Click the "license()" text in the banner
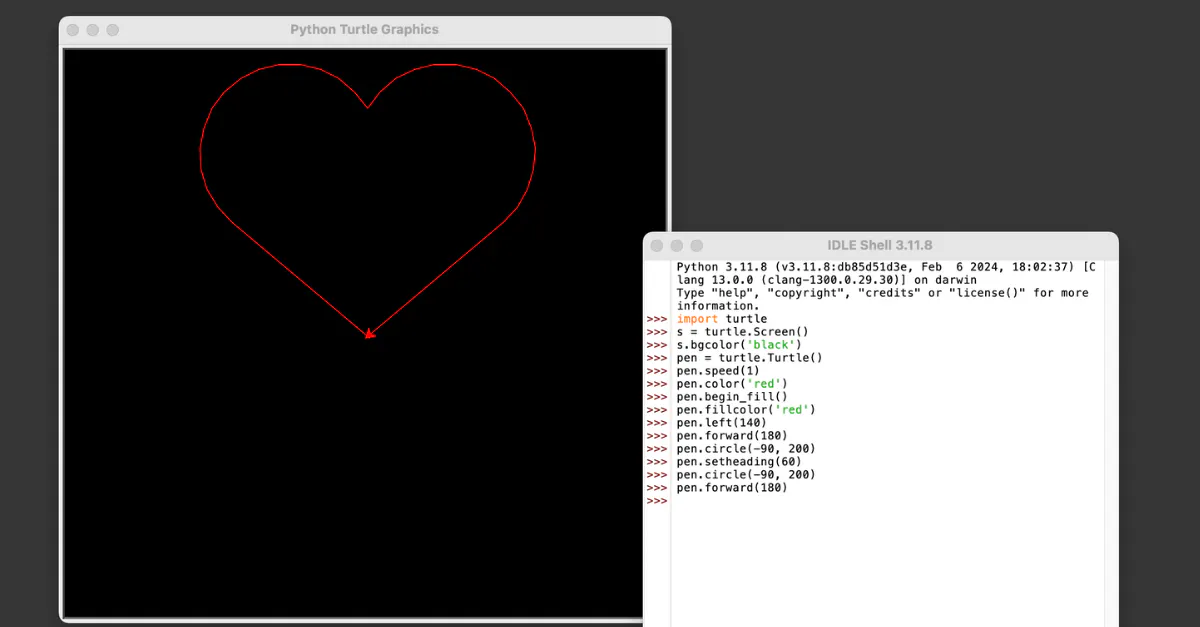This screenshot has height=627, width=1200. click(x=989, y=293)
